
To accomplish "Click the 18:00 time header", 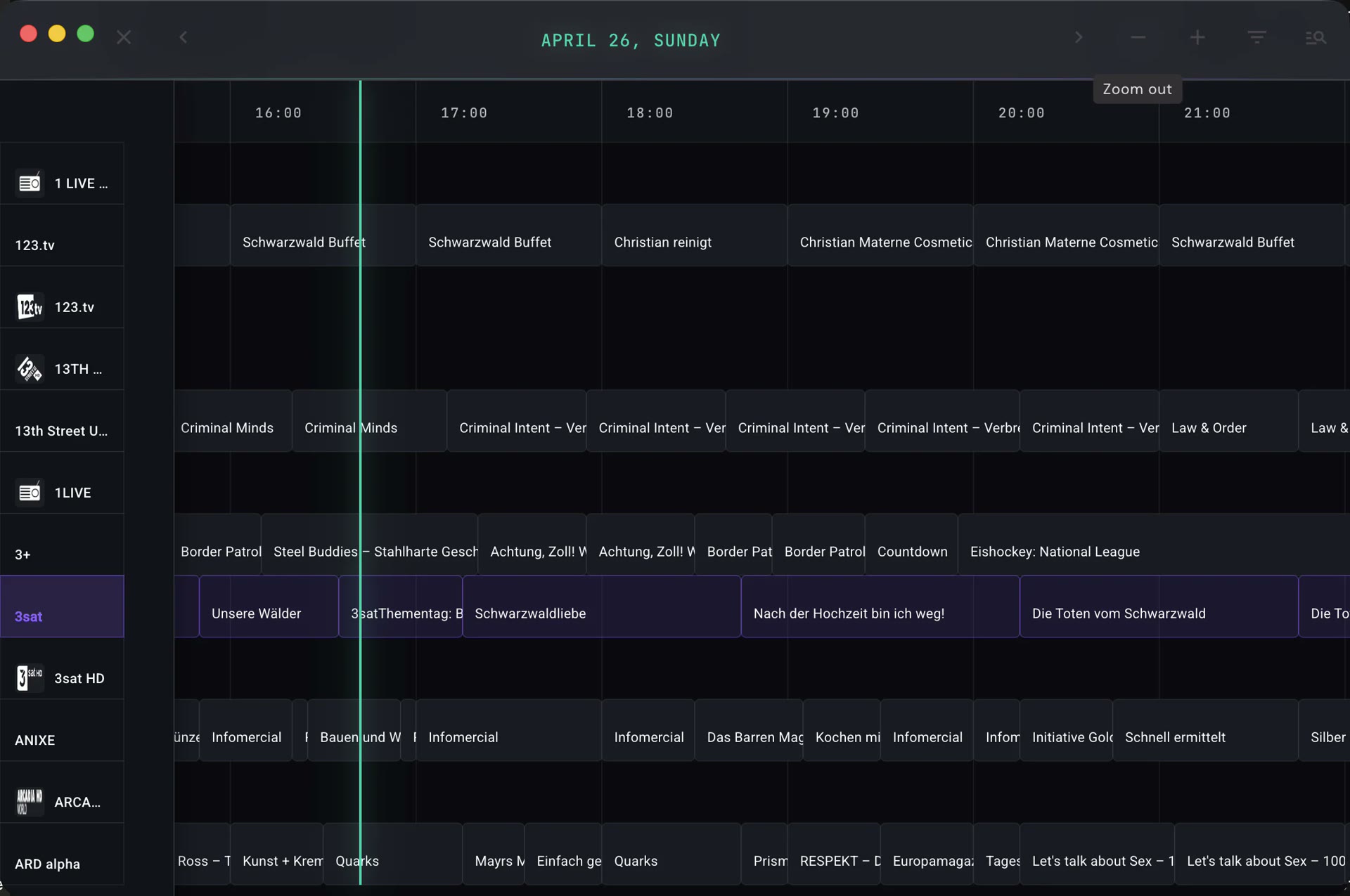I will click(x=650, y=113).
